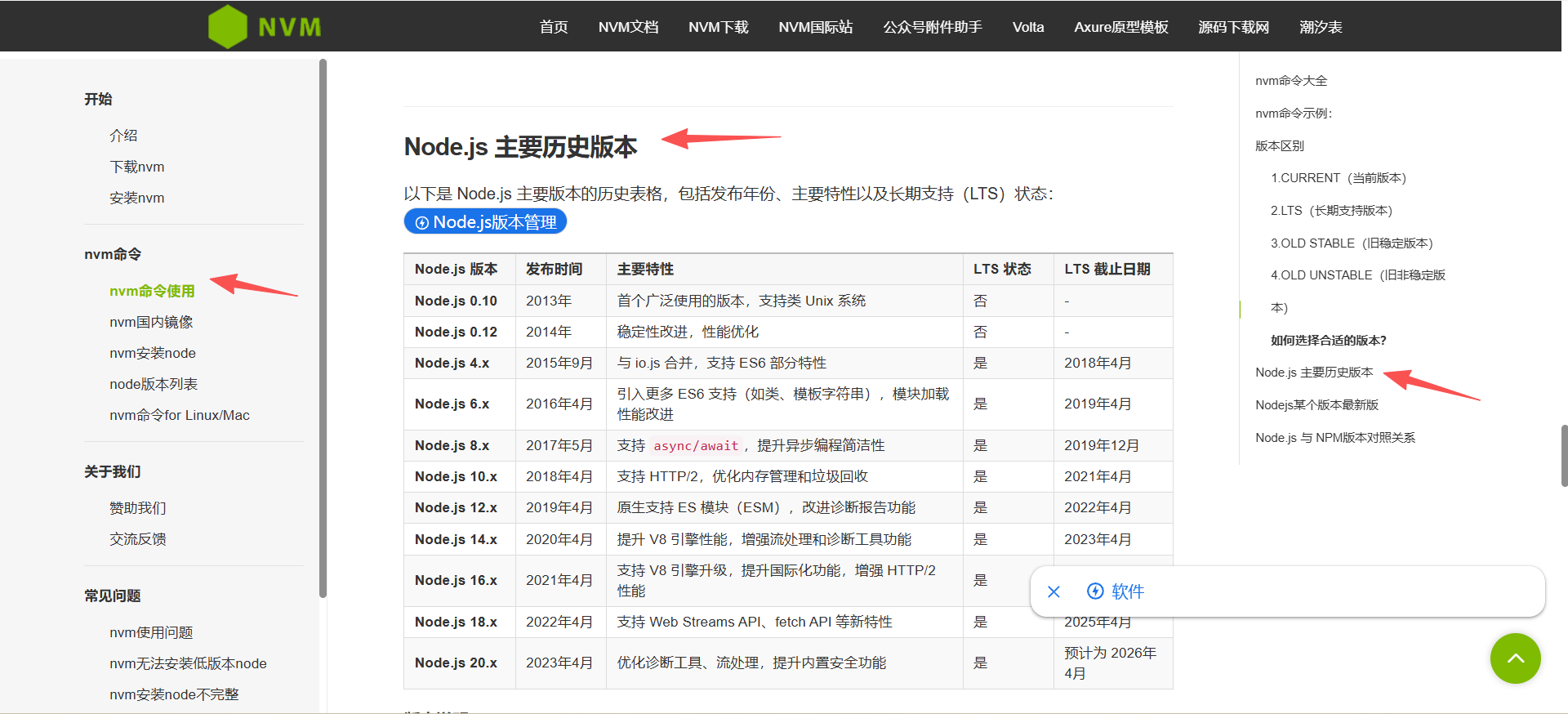This screenshot has width=1568, height=714.
Task: Jump to 如何选择合适的版本? outline entry
Action: 1329,341
